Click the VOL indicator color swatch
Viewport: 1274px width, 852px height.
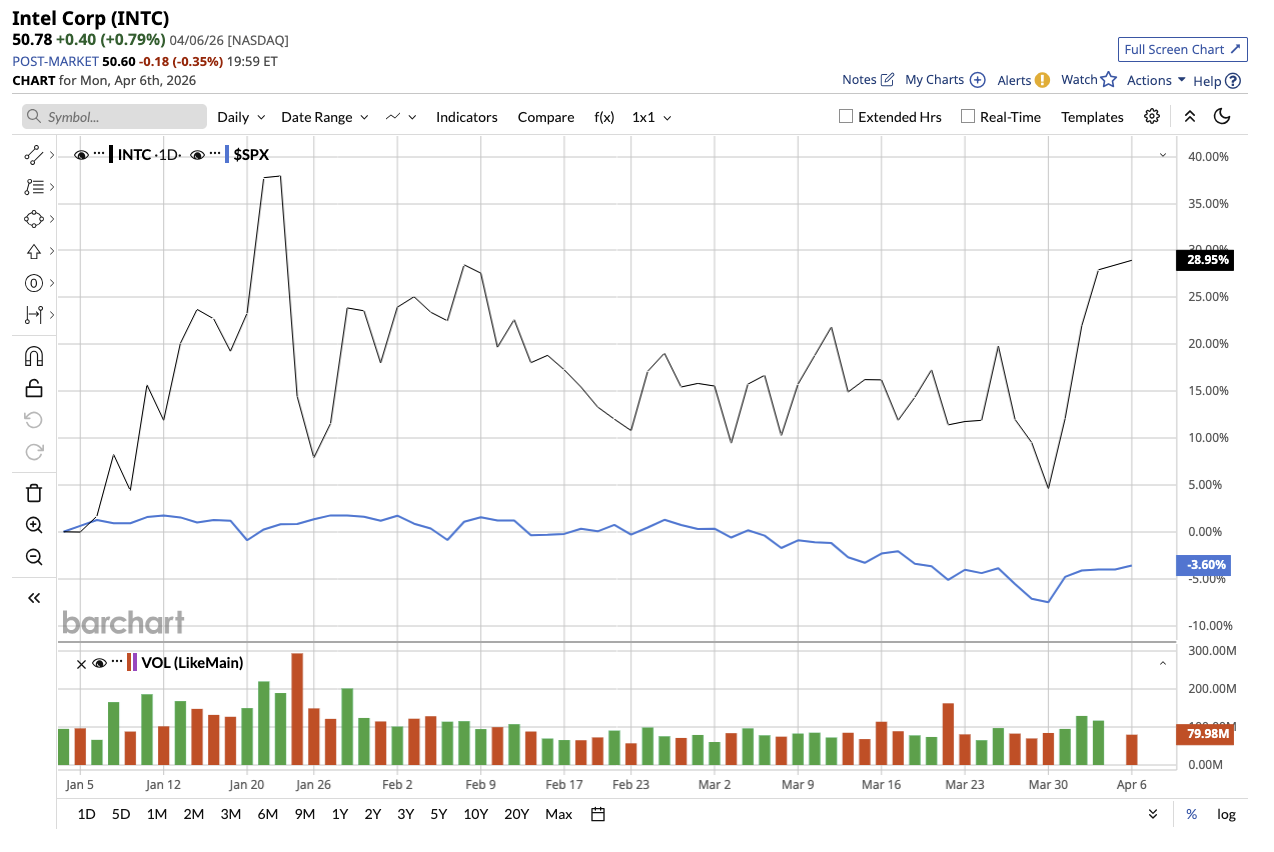131,663
